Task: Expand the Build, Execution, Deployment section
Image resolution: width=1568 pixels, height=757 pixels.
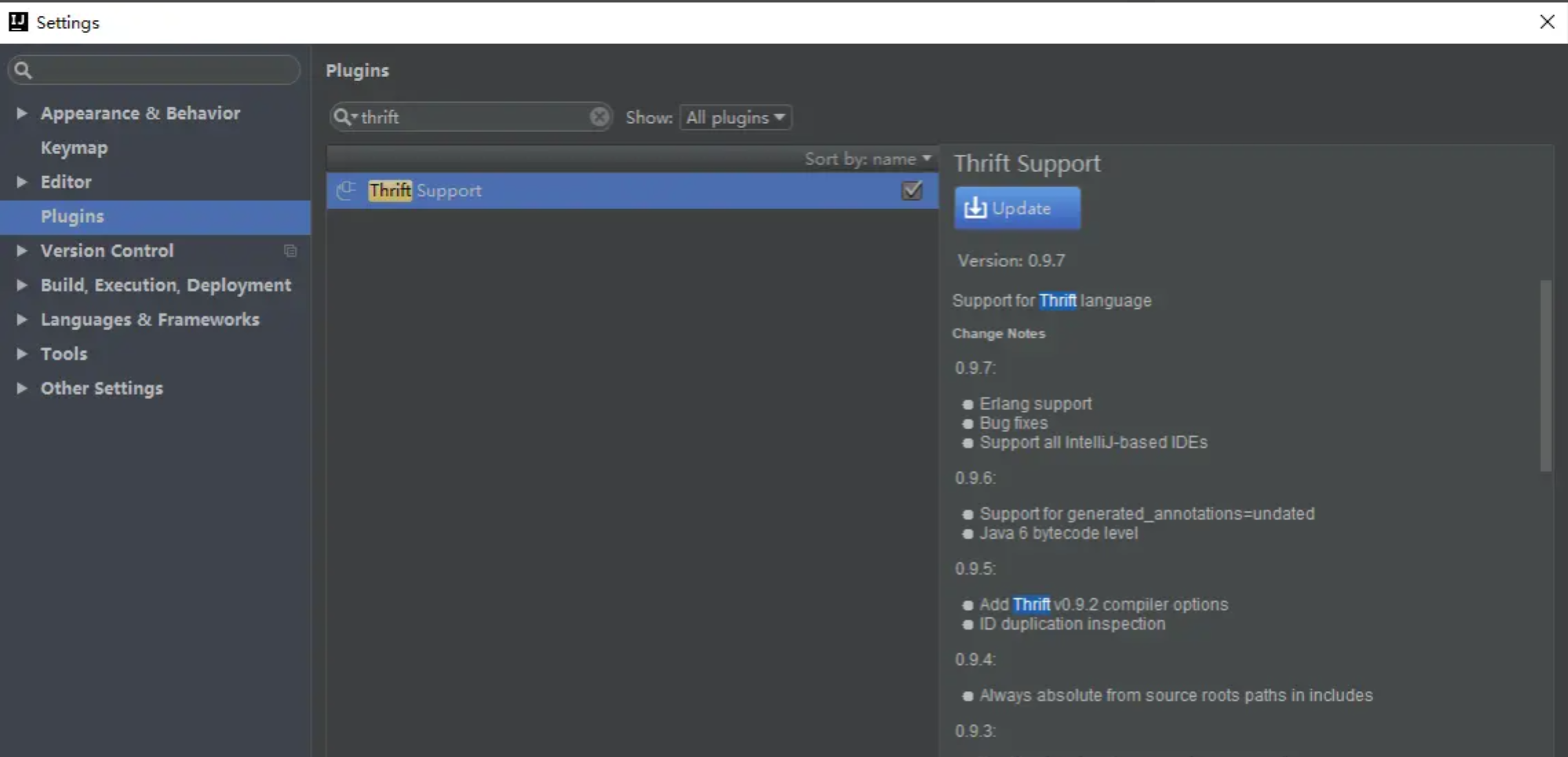Action: (x=22, y=285)
